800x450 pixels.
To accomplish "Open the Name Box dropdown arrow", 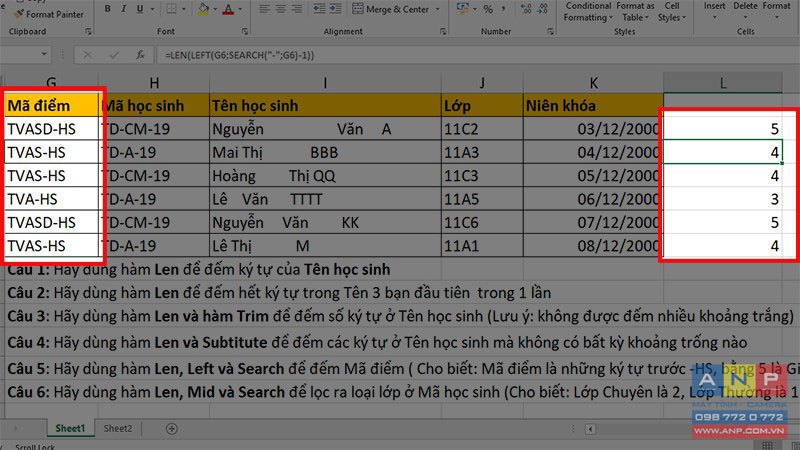I will [44, 54].
